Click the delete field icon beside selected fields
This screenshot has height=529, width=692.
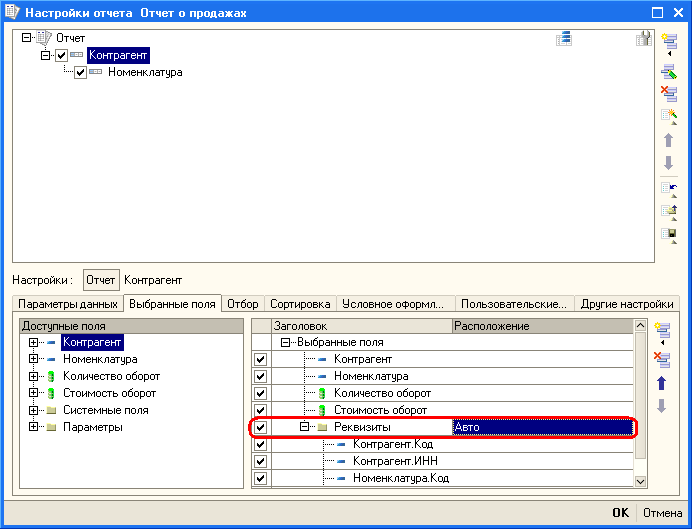pyautogui.click(x=660, y=358)
